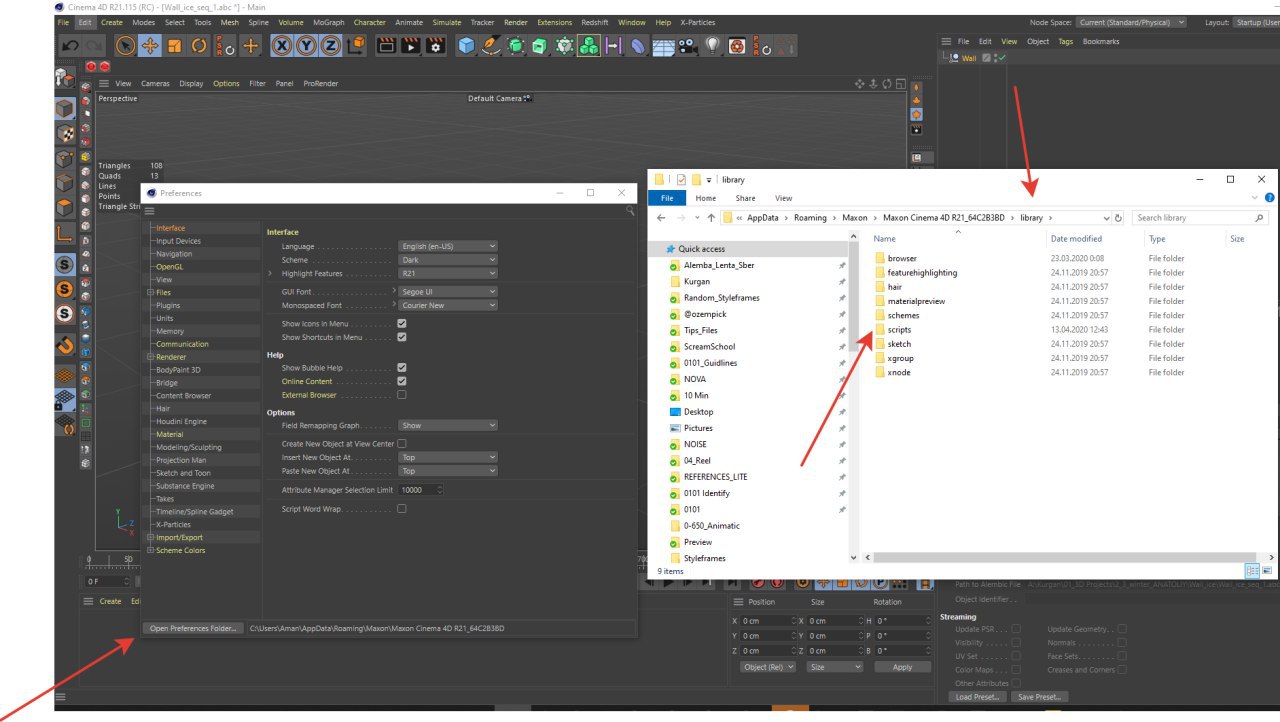
Task: Disable the Online Content checkbox
Action: (x=401, y=381)
